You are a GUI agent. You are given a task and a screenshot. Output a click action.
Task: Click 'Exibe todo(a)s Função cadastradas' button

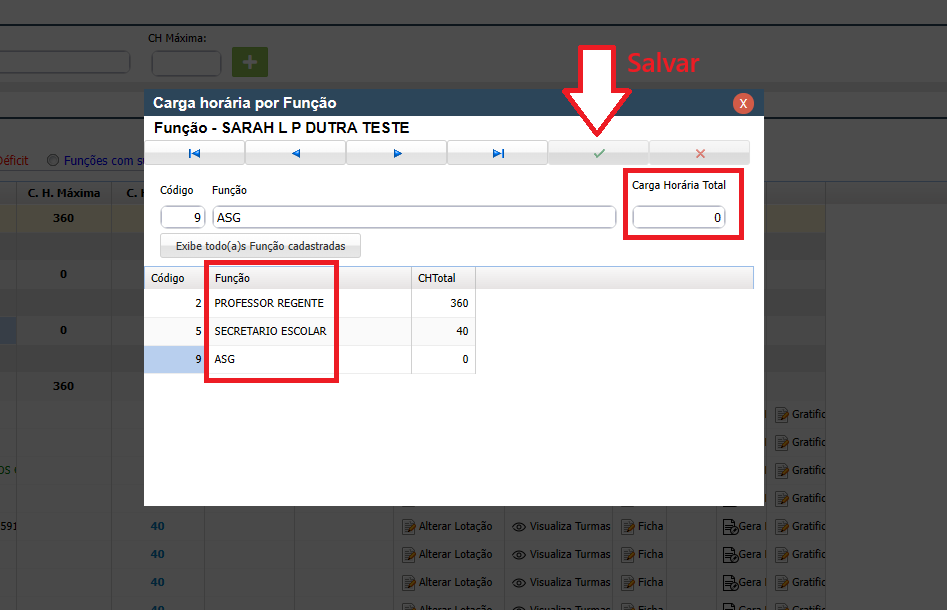click(260, 246)
